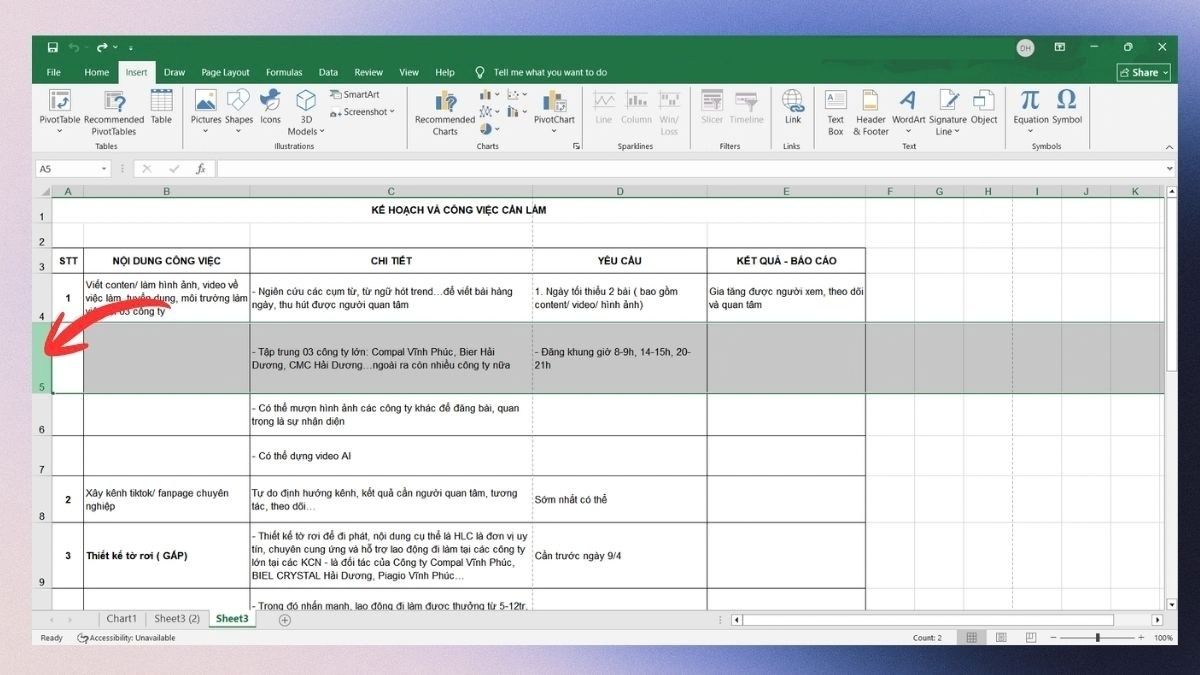Select column C header
Viewport: 1200px width, 675px height.
tap(391, 191)
